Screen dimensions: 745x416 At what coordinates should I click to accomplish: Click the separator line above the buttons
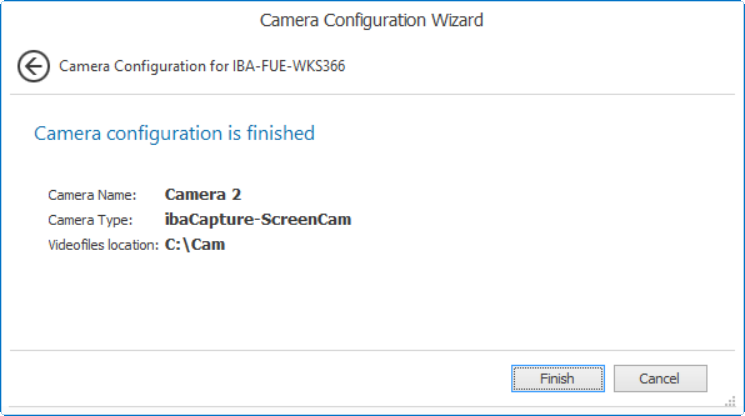[372, 351]
